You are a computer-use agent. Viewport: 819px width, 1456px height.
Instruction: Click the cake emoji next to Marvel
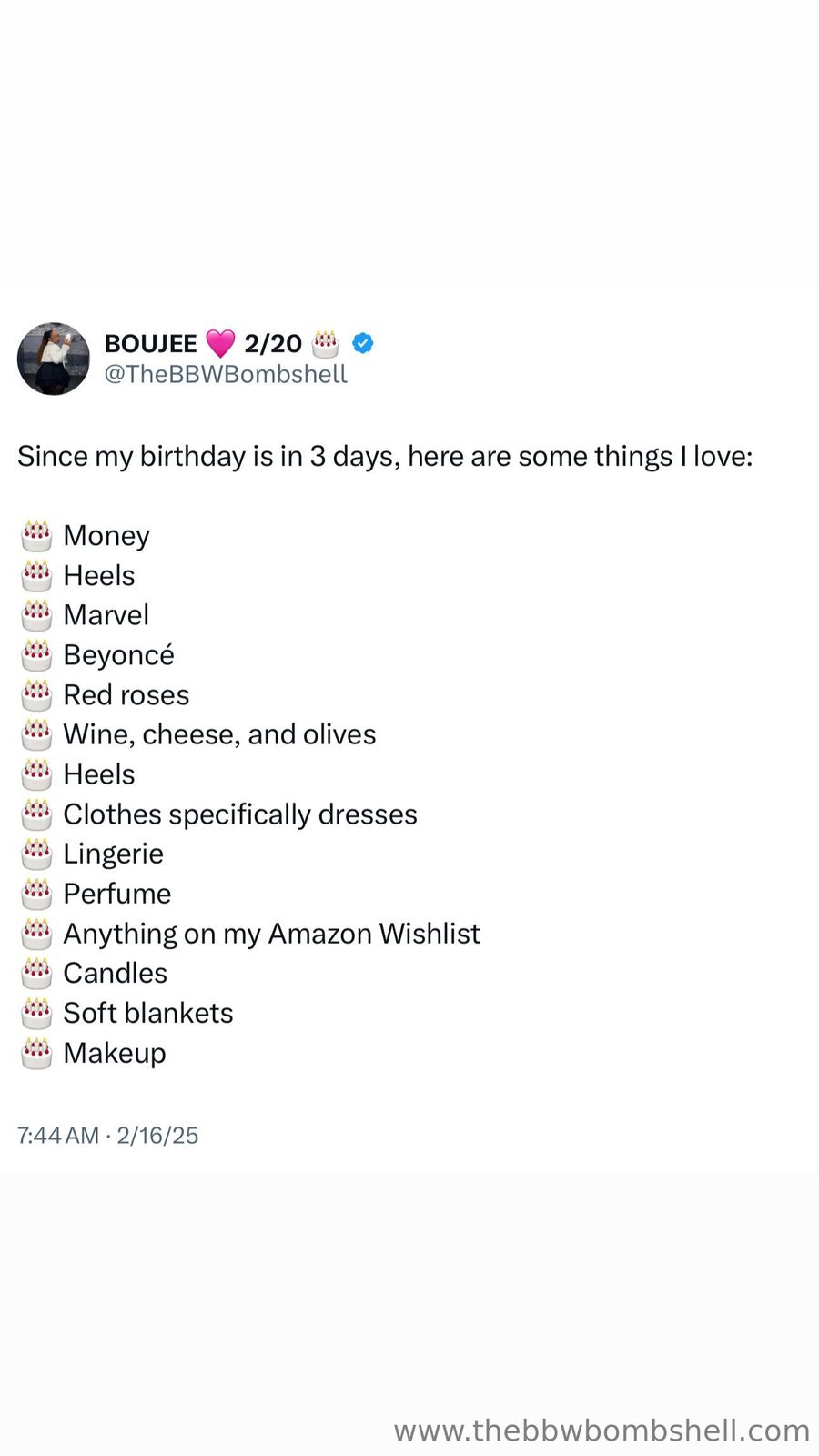36,615
